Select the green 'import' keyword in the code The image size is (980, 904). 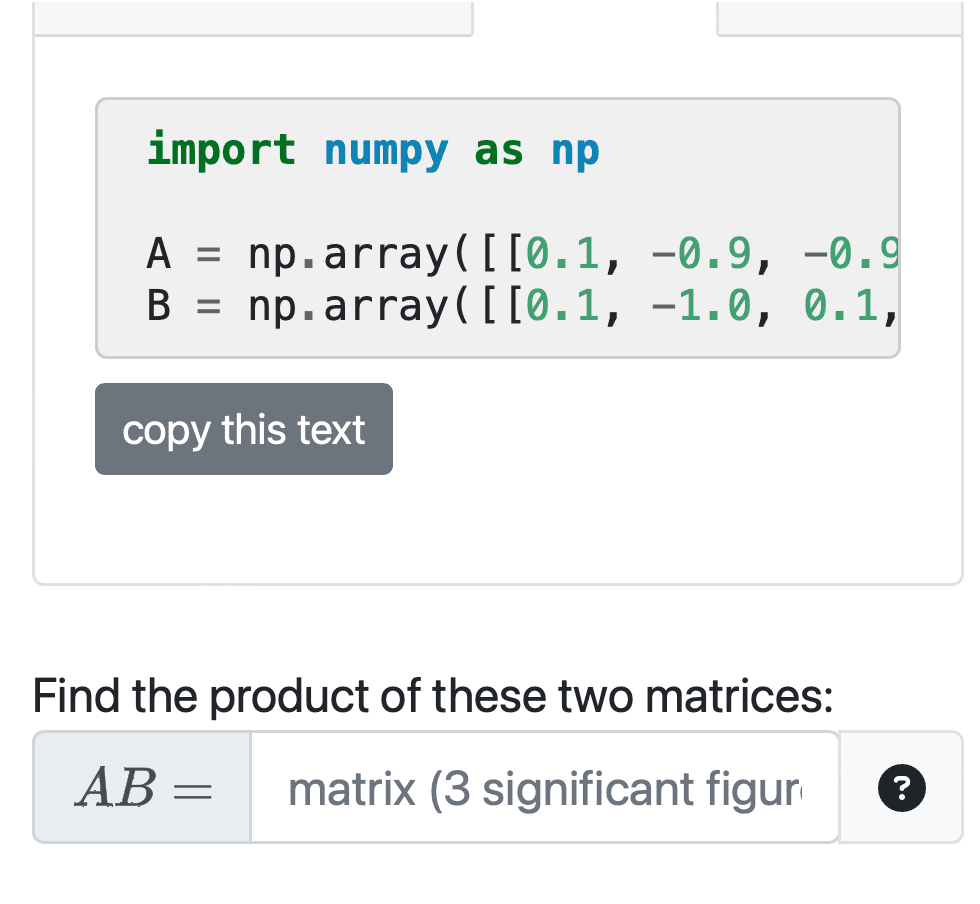[x=221, y=149]
